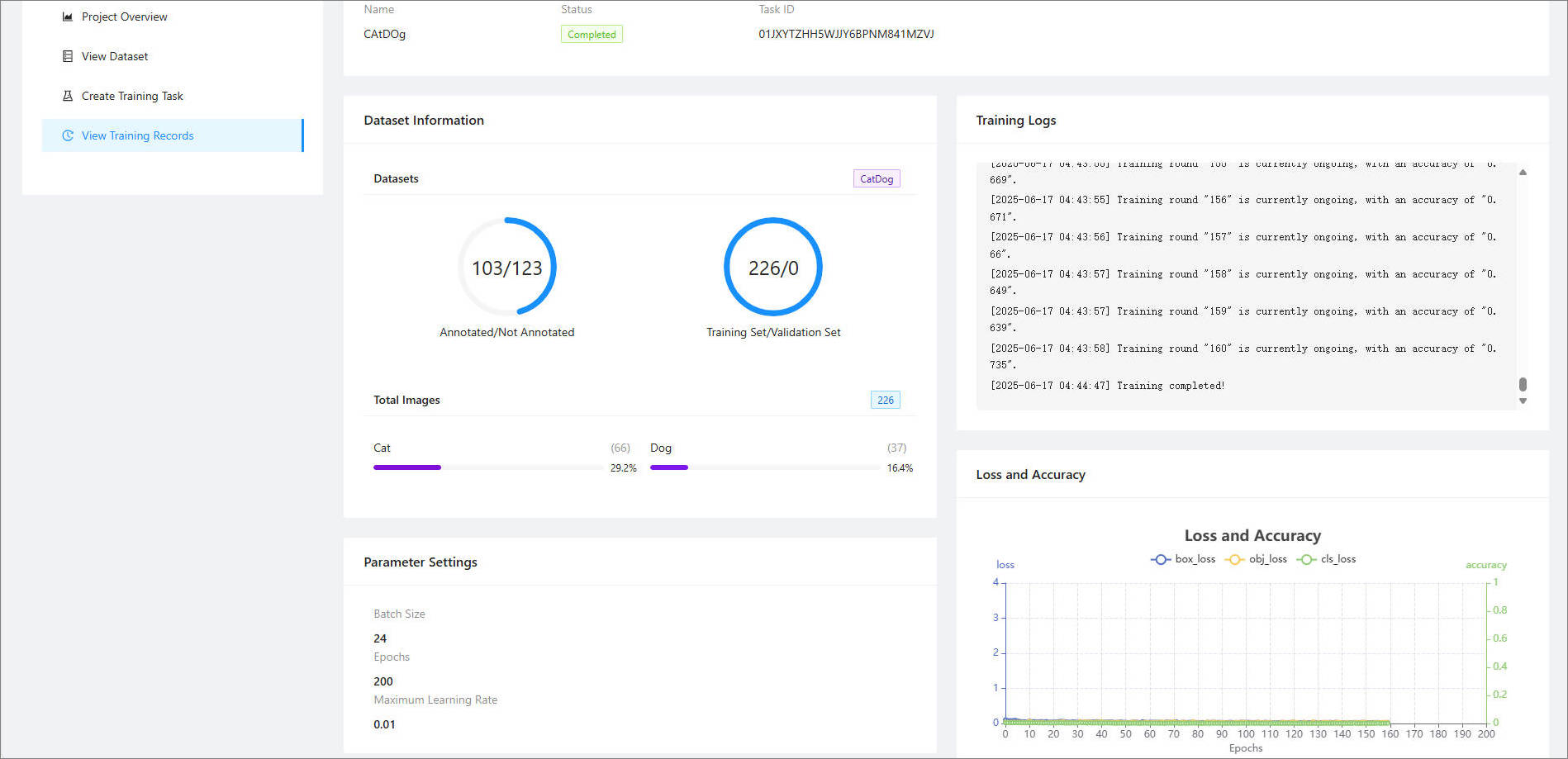This screenshot has height=759, width=1568.
Task: Click the View Dataset list icon
Action: pos(68,56)
